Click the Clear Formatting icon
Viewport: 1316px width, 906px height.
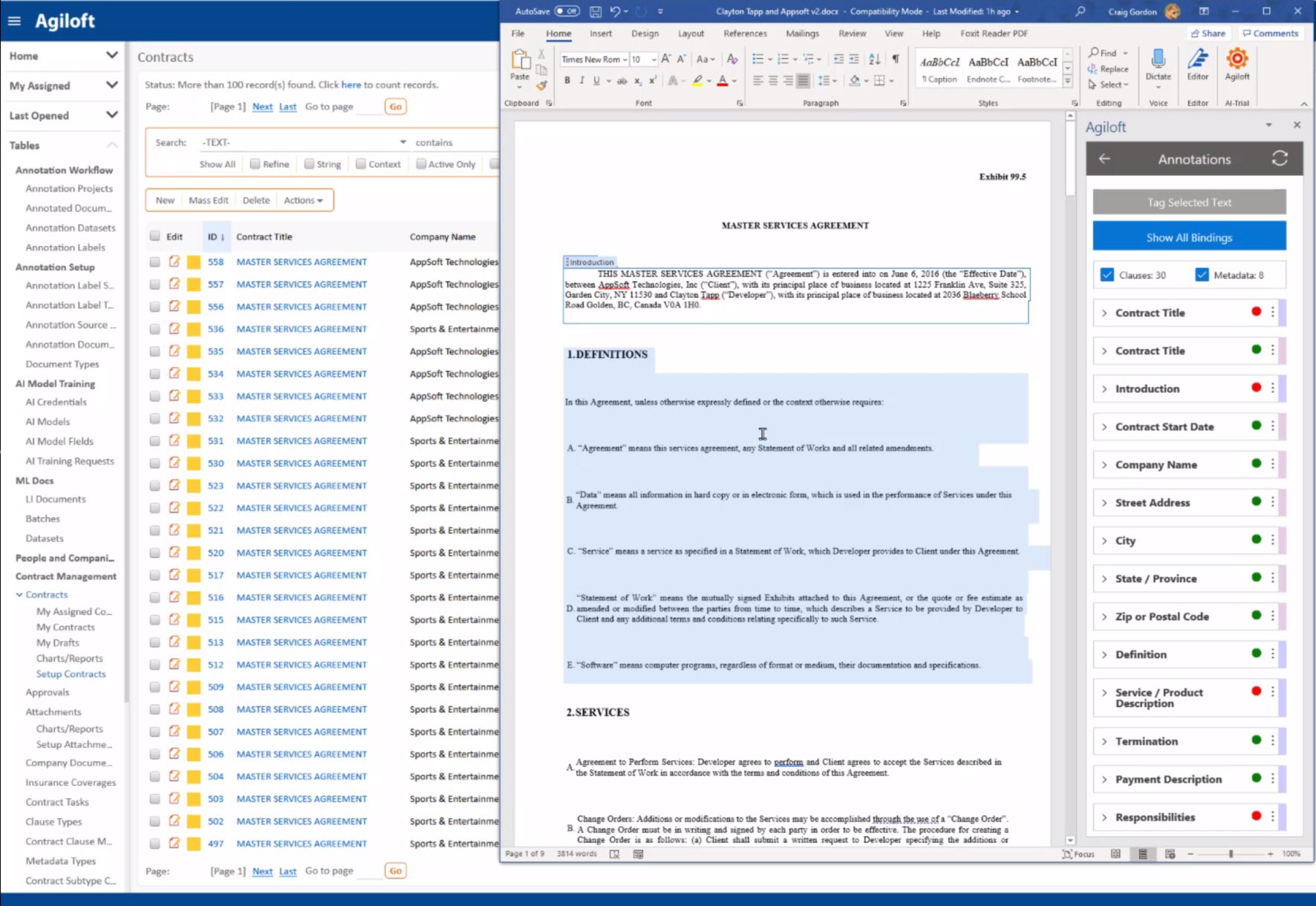732,59
